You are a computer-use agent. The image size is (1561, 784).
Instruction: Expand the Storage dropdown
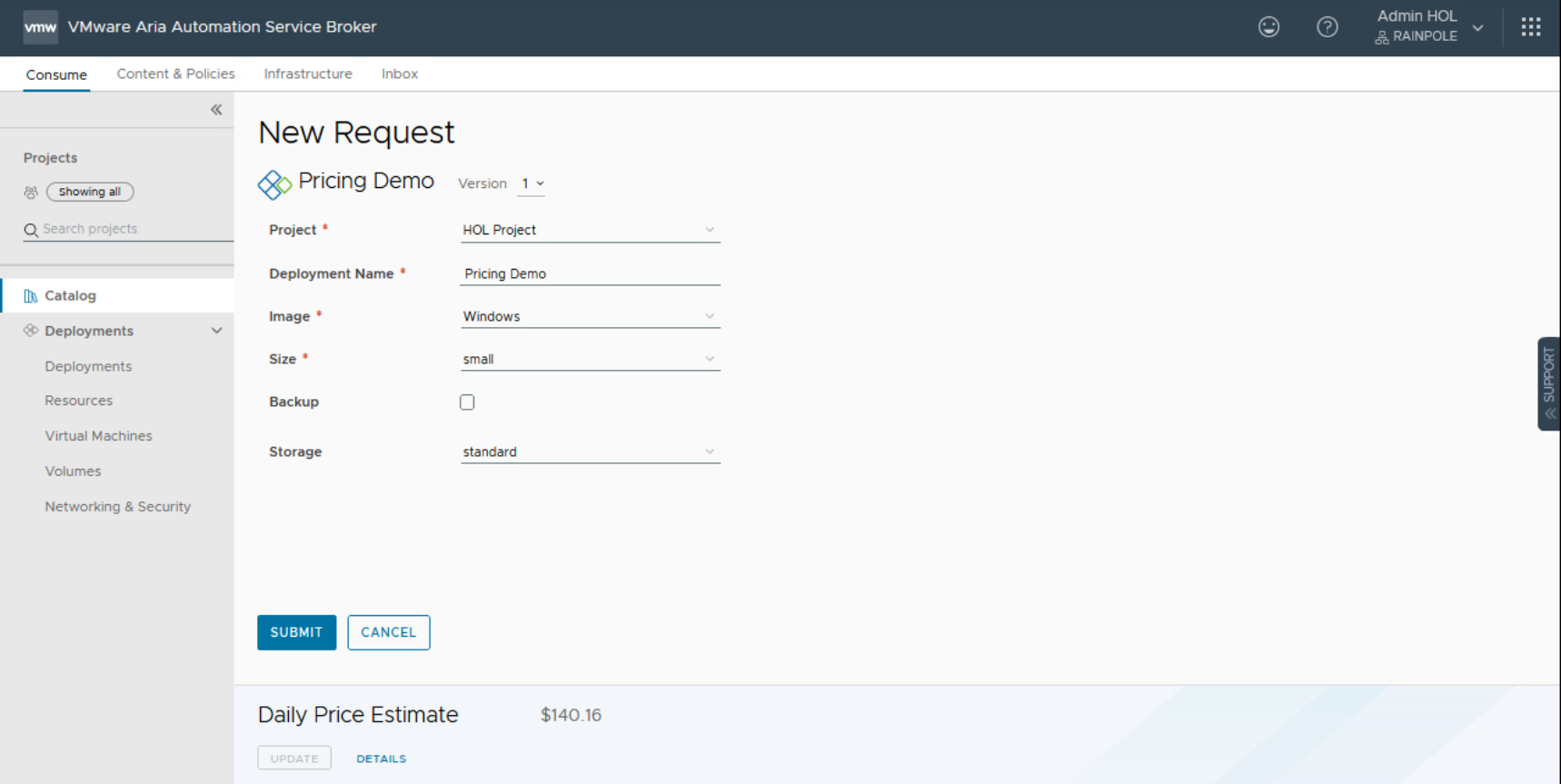(589, 452)
